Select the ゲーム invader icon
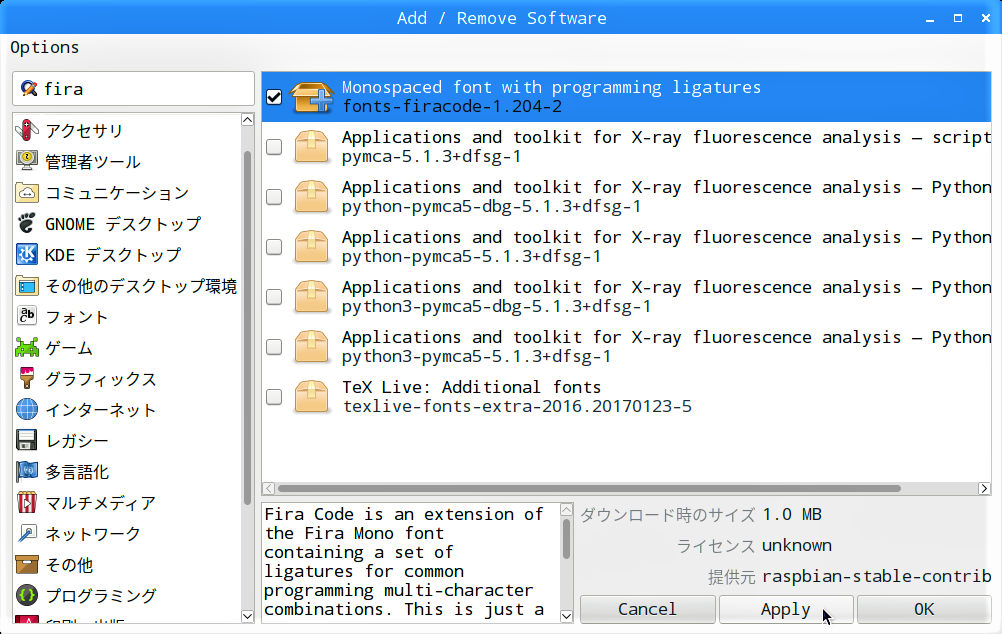This screenshot has height=634, width=1002. 27,348
